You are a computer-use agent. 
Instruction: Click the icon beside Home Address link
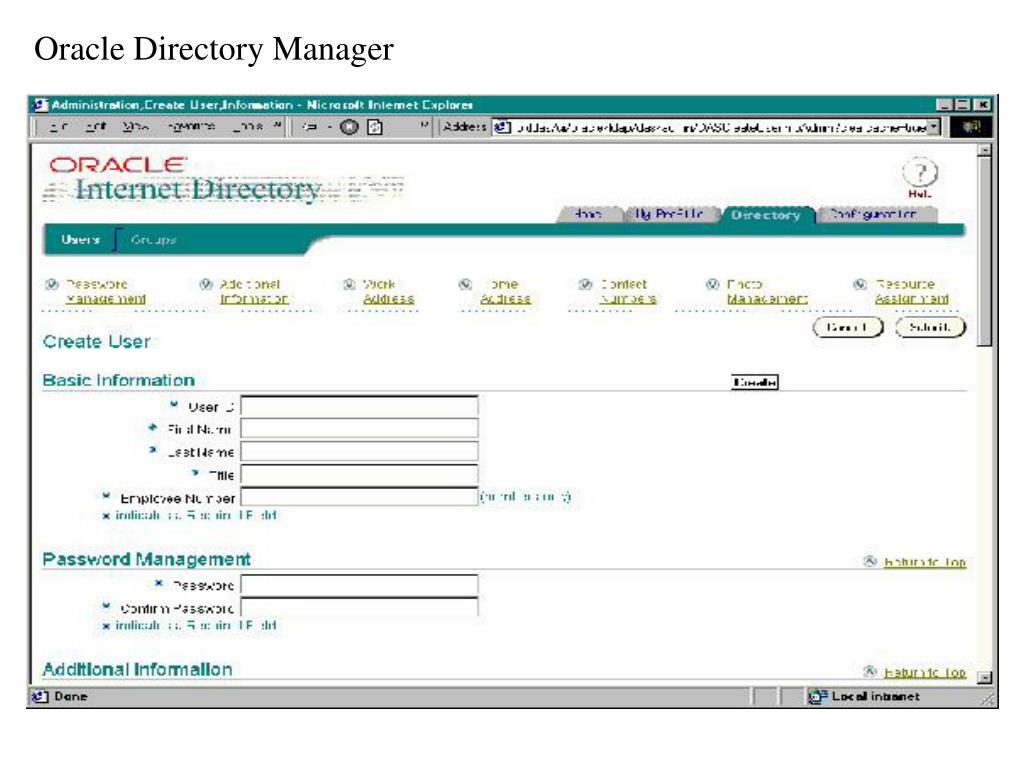pos(465,284)
